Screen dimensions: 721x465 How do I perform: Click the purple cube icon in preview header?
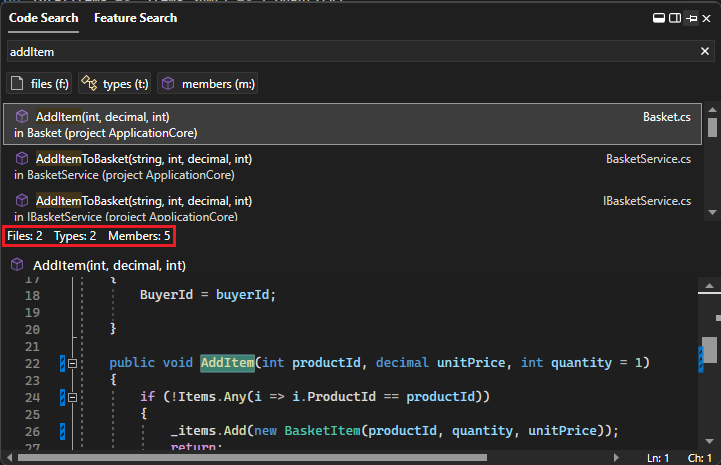pos(17,265)
